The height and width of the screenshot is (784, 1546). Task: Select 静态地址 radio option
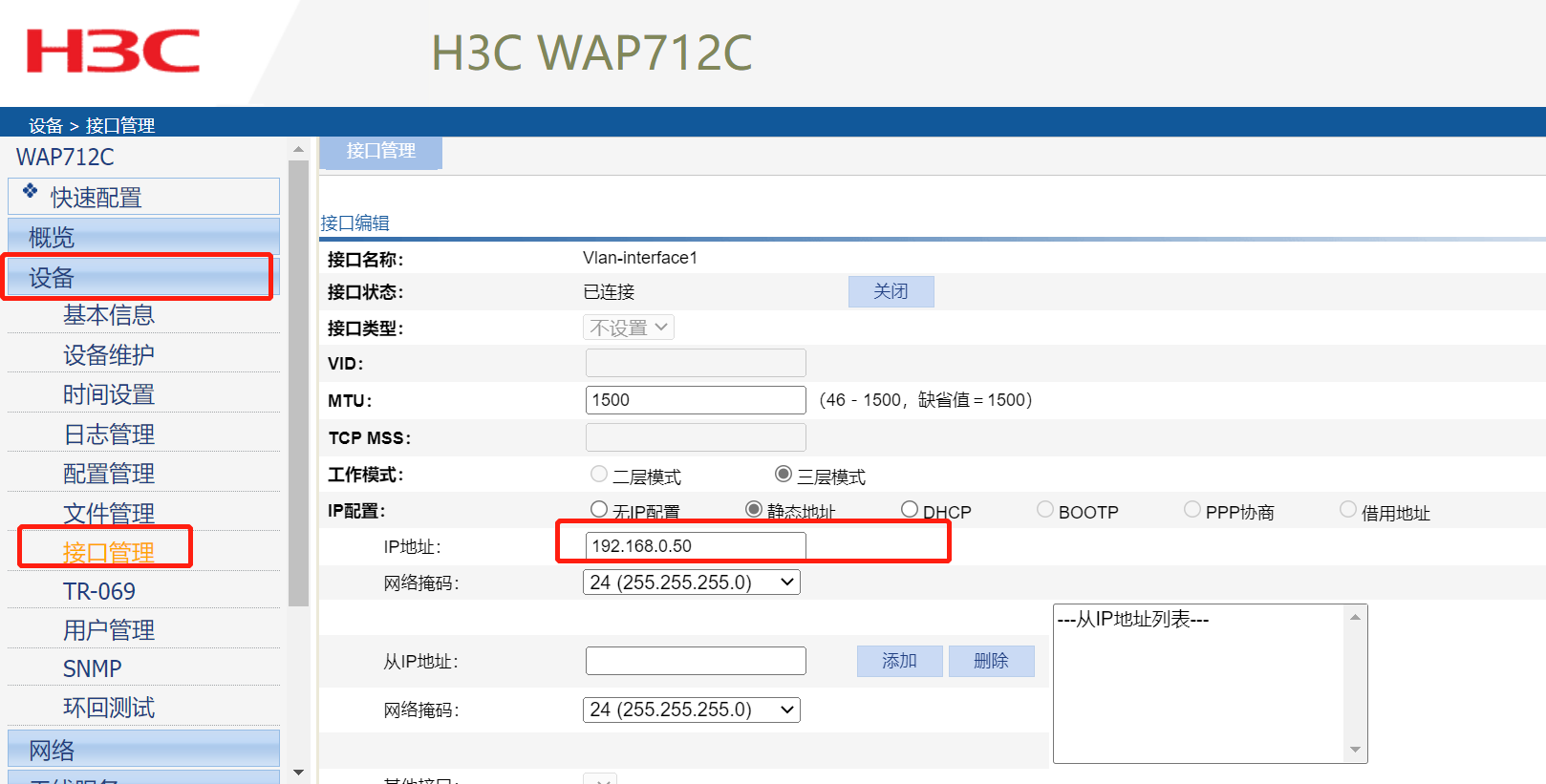(754, 509)
